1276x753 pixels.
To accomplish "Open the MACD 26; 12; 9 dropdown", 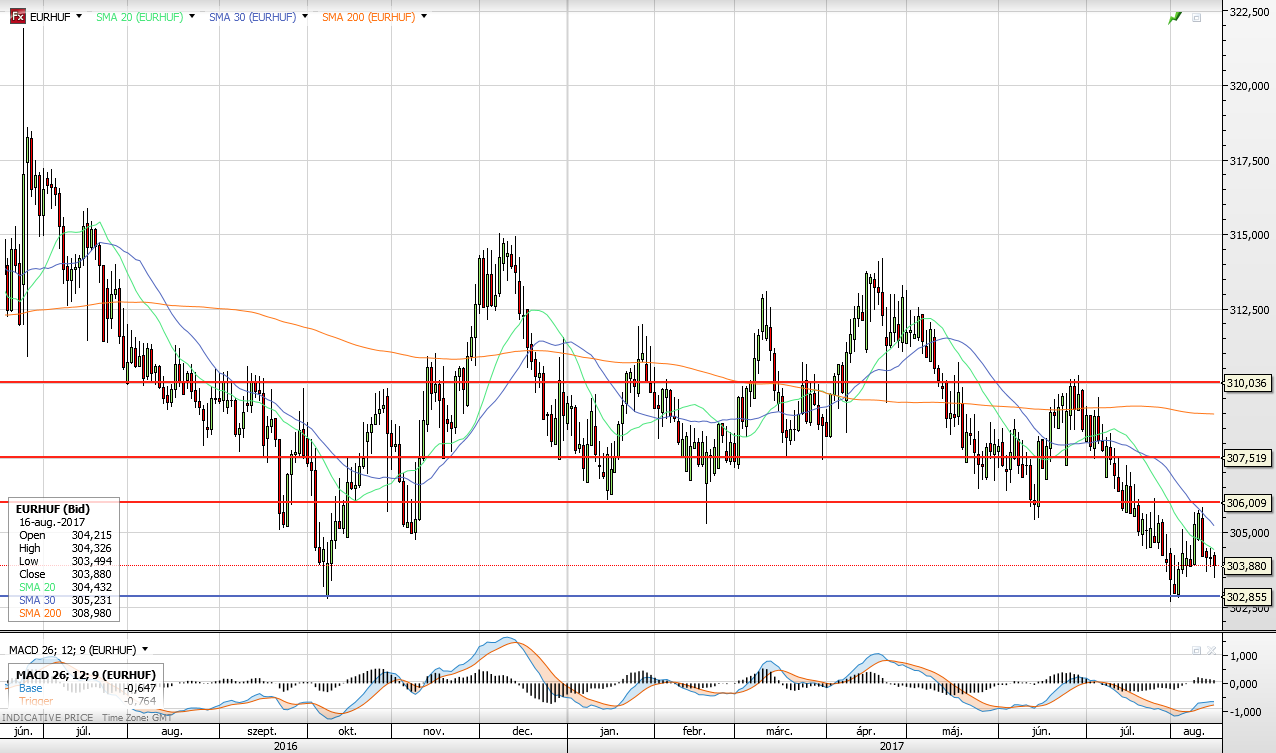I will coord(145,650).
